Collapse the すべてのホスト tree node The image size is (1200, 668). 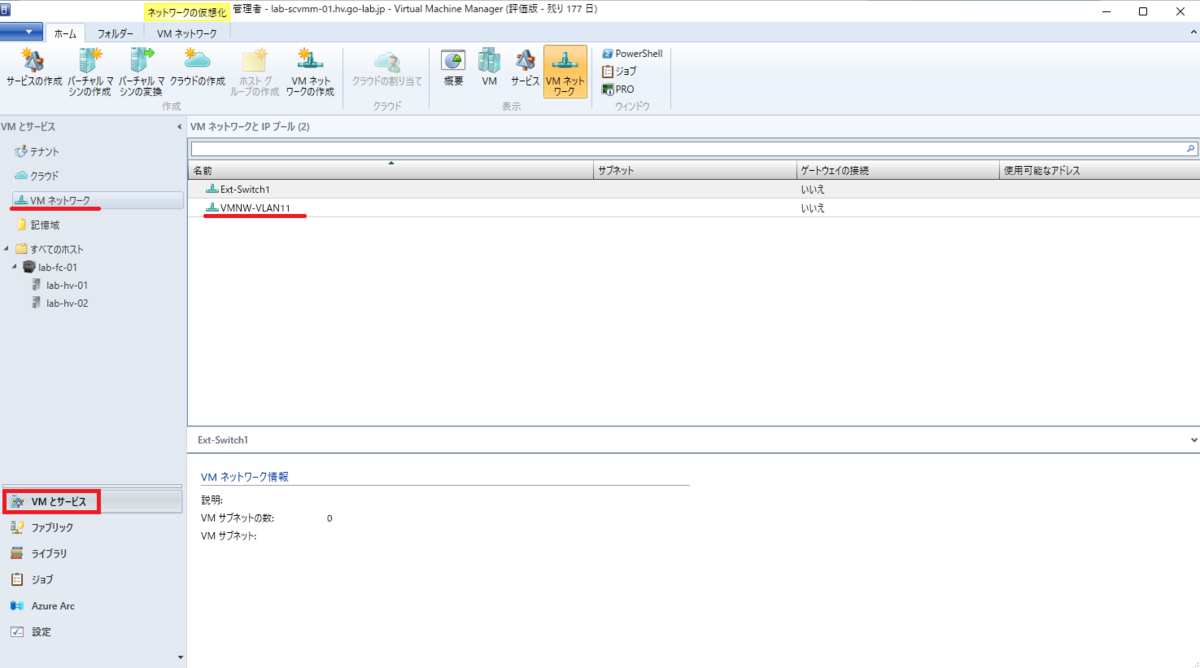(7, 249)
